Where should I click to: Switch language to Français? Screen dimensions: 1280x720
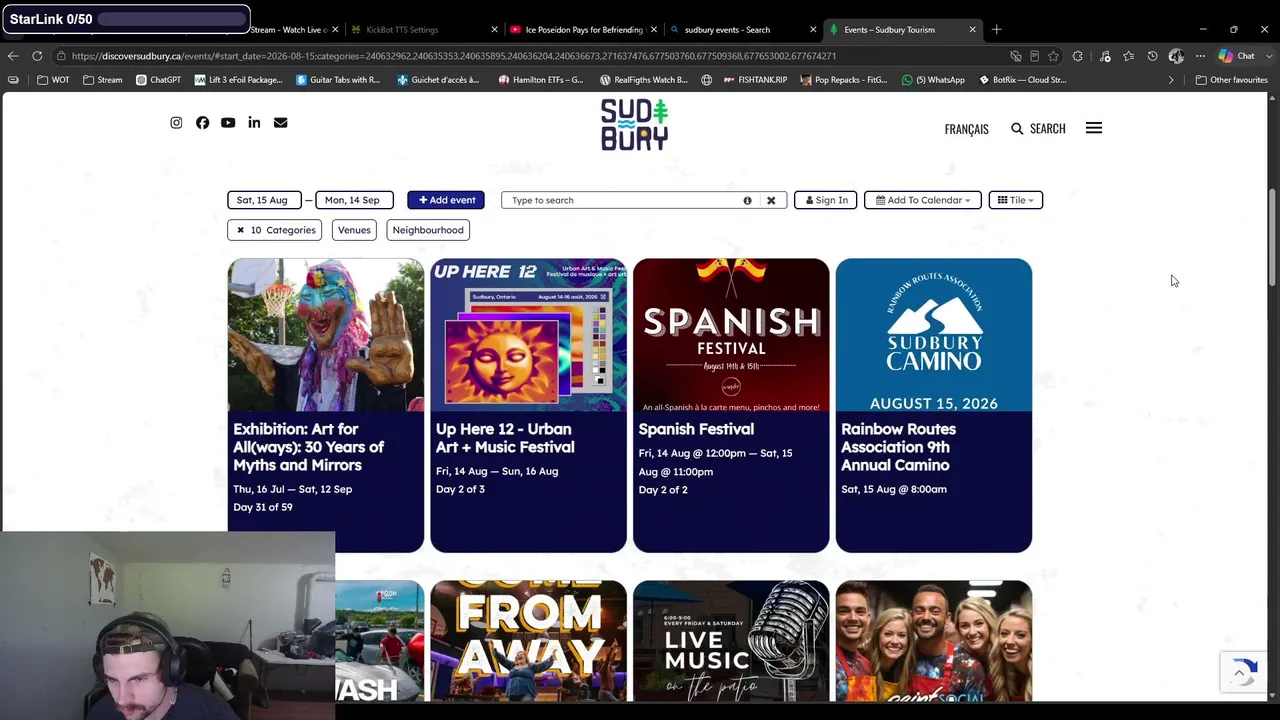point(966,129)
